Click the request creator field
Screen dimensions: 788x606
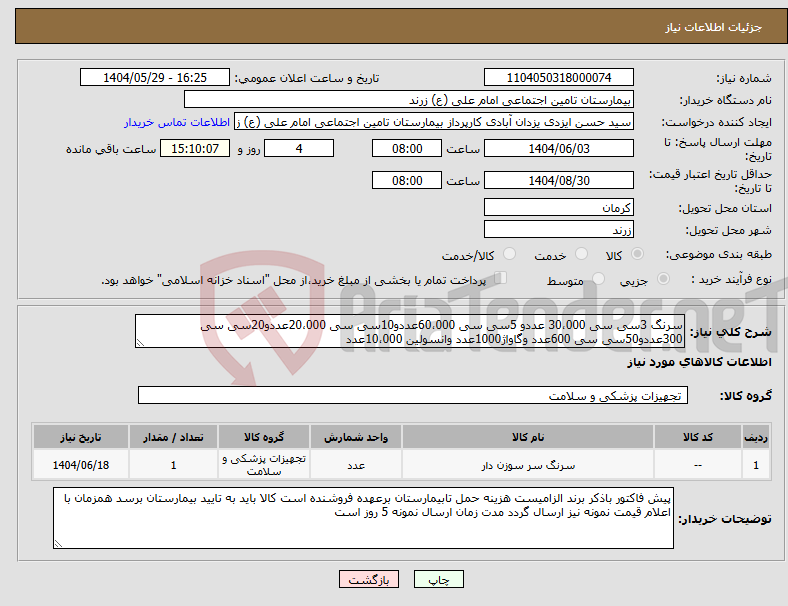434,122
